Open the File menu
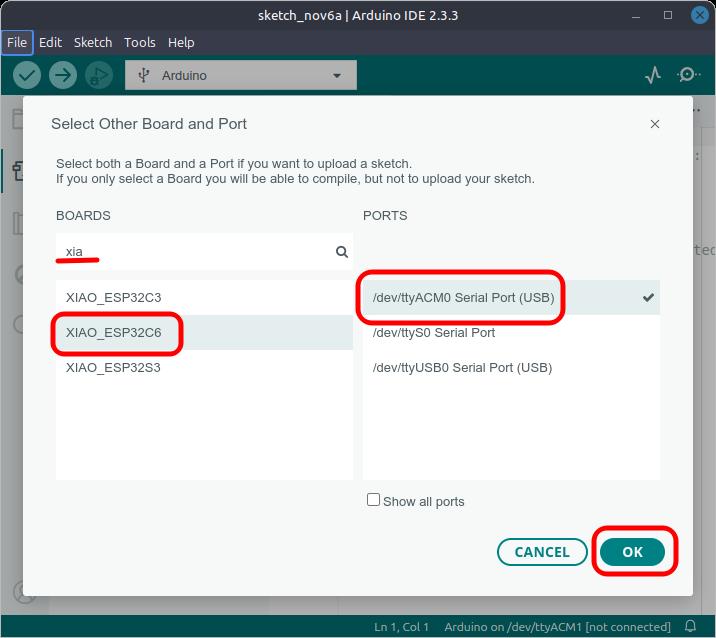716x638 pixels. coord(17,43)
